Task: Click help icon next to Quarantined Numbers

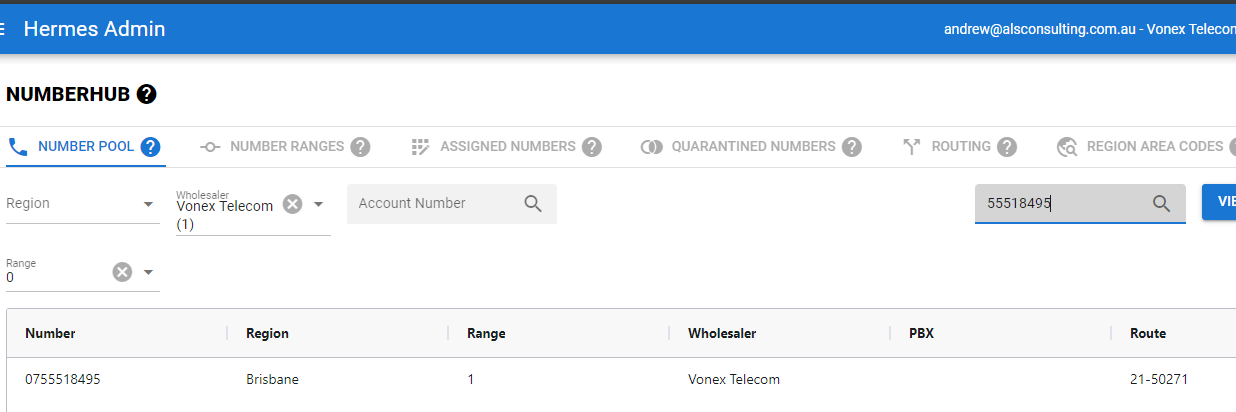Action: [x=852, y=147]
